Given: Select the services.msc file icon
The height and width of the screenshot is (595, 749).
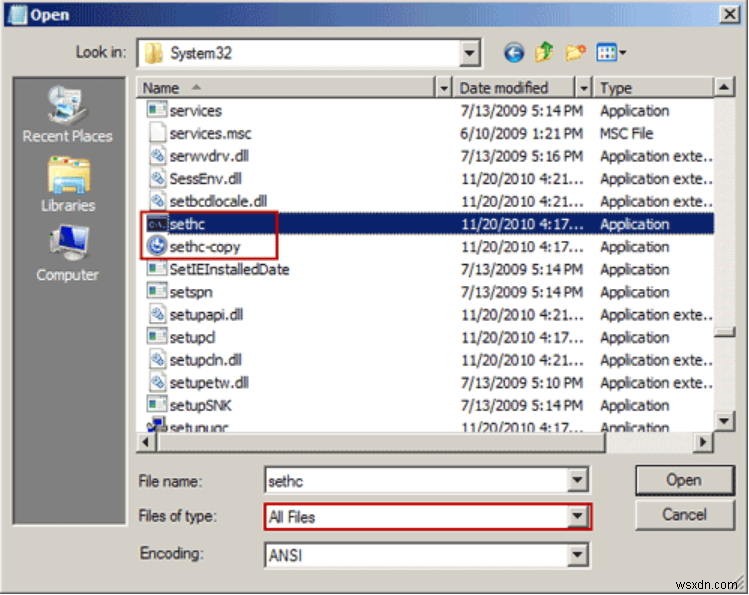Looking at the screenshot, I should pos(157,133).
